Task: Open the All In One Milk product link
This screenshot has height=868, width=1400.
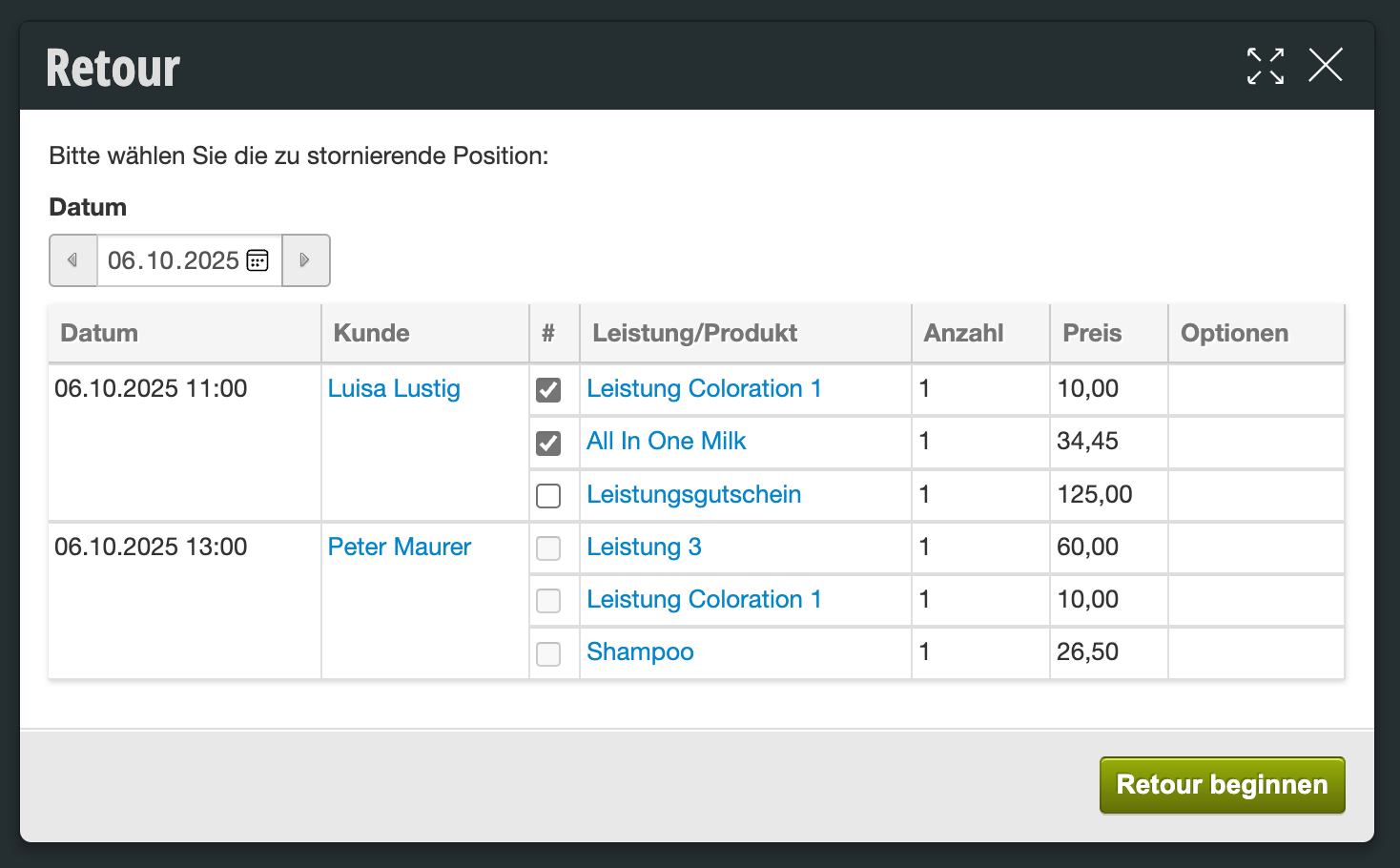Action: 666,442
